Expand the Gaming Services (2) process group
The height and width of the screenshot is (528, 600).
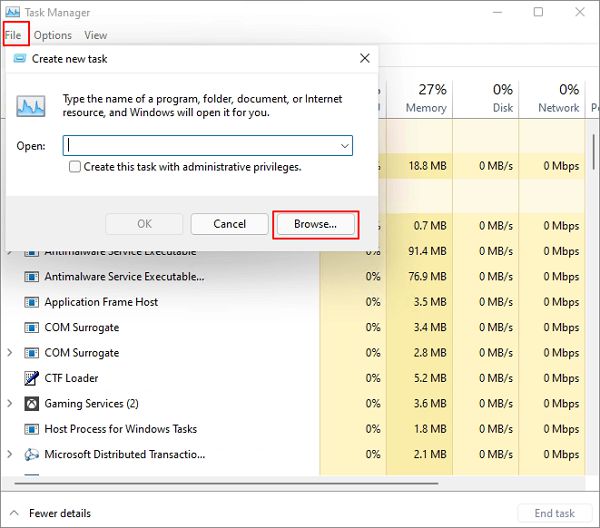(x=11, y=404)
